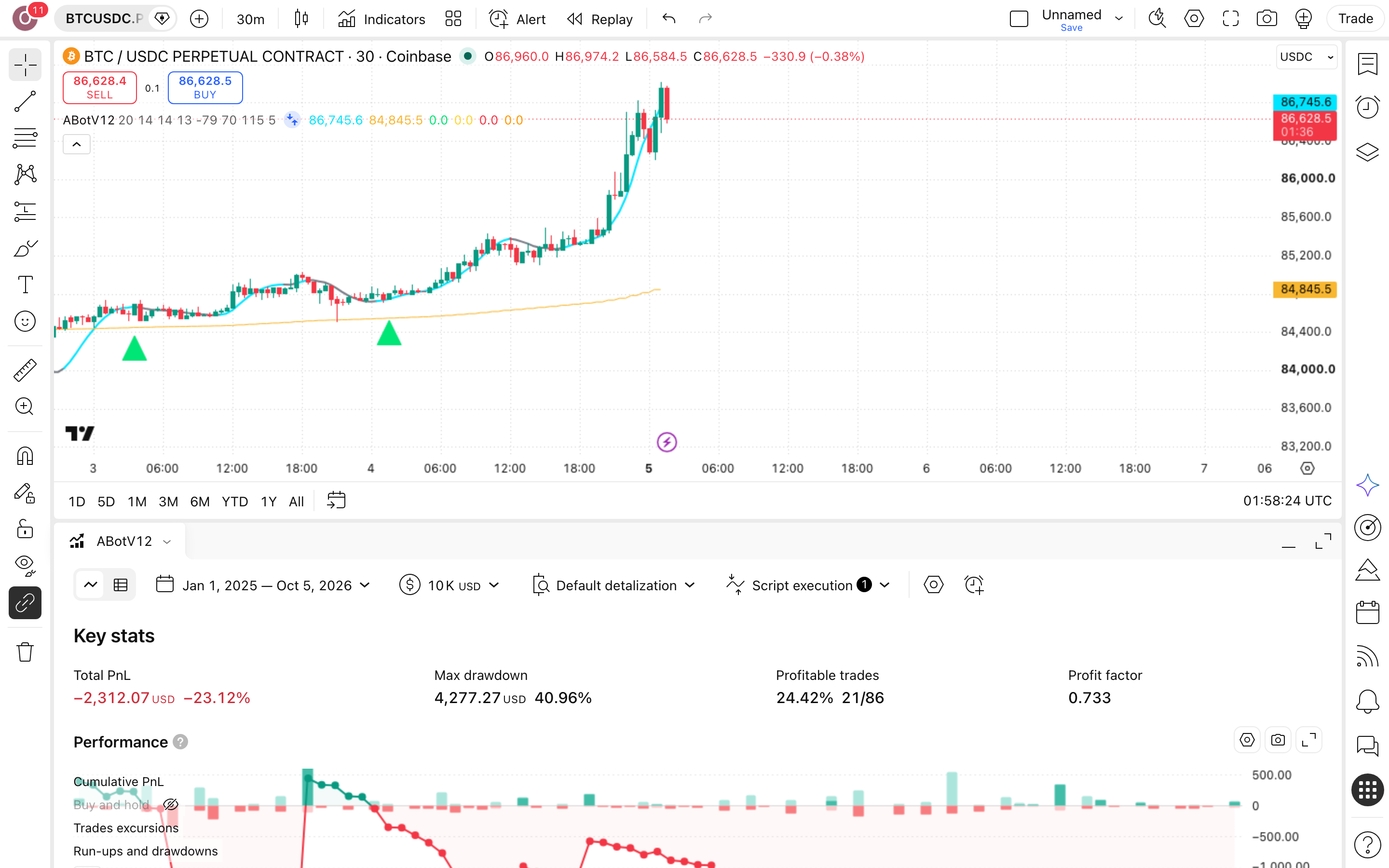
Task: Switch to list of trades table view
Action: point(121,585)
